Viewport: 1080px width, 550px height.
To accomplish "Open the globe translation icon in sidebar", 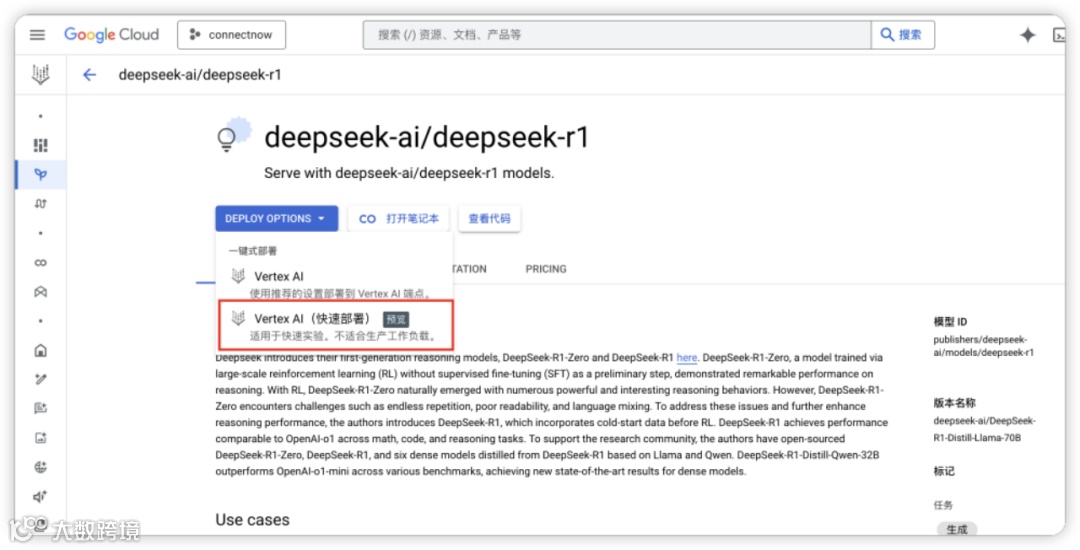I will point(41,467).
